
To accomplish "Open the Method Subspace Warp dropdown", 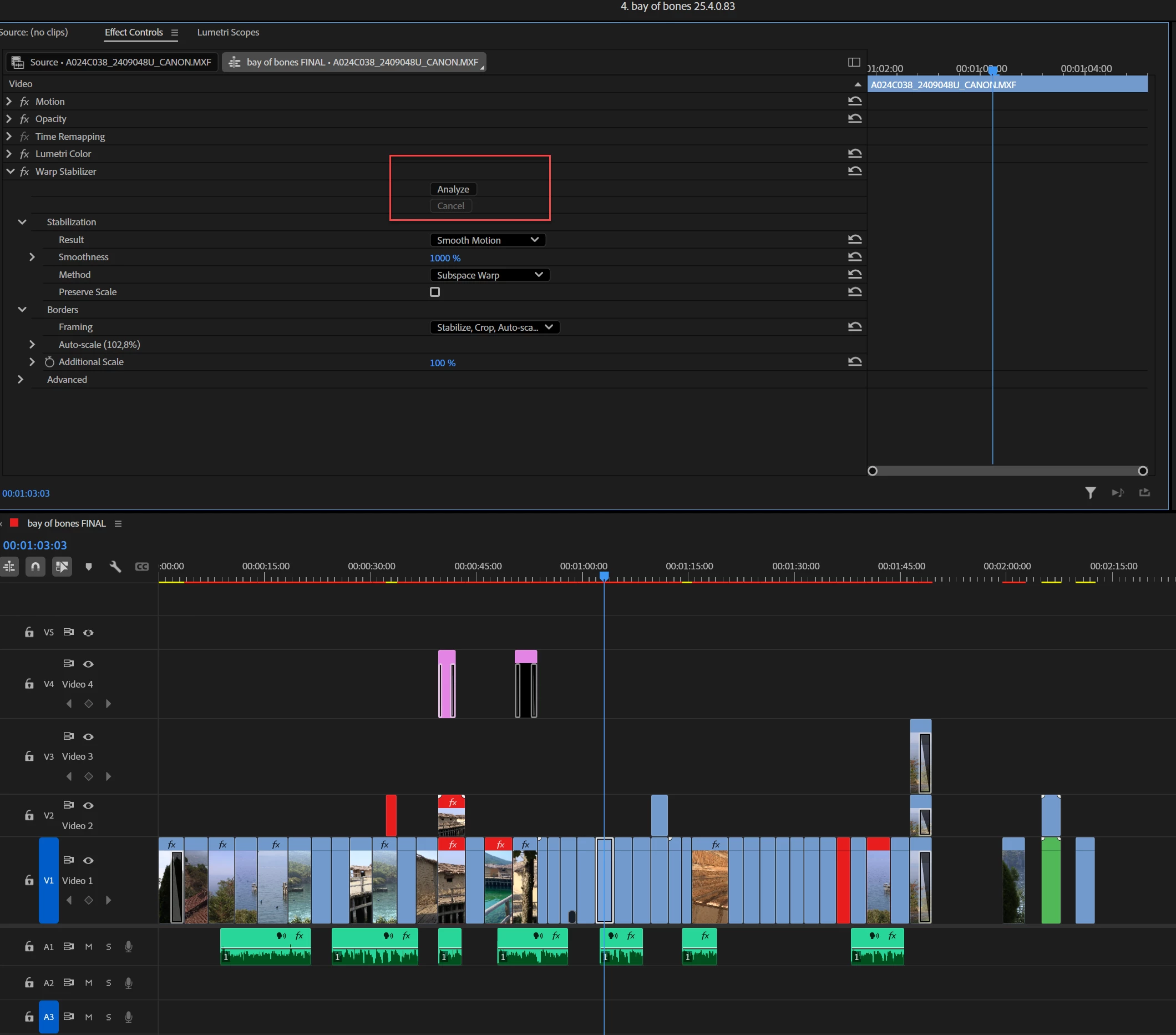I will [489, 275].
